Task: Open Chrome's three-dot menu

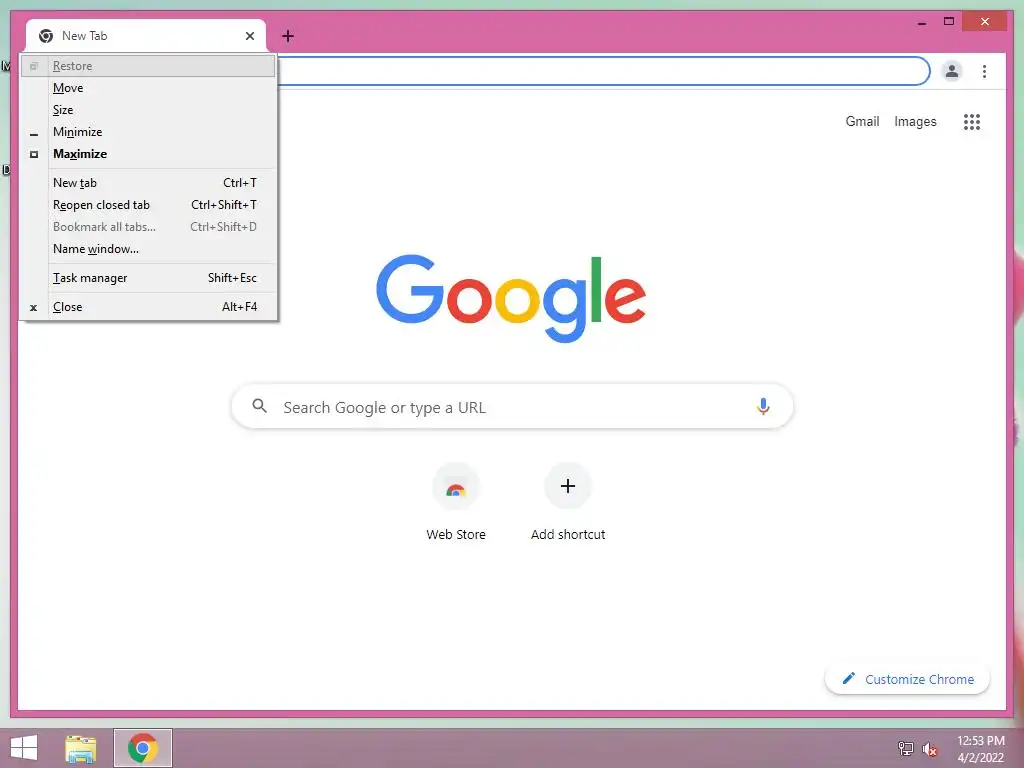Action: pos(984,71)
